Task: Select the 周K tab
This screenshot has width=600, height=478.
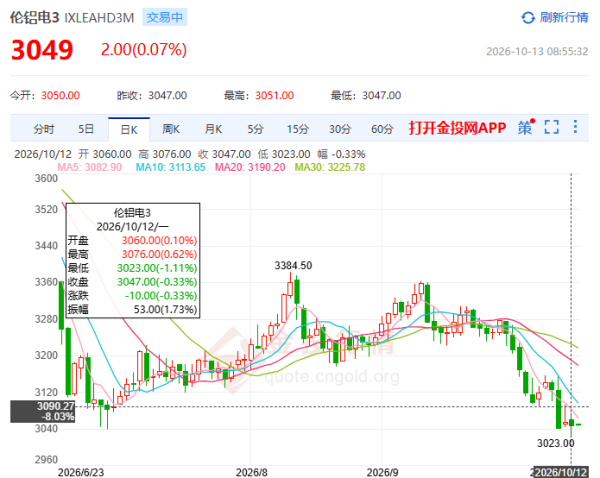Action: tap(171, 129)
